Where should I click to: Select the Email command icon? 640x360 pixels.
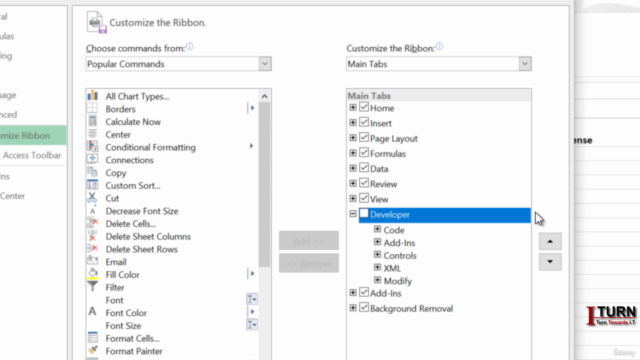93,261
